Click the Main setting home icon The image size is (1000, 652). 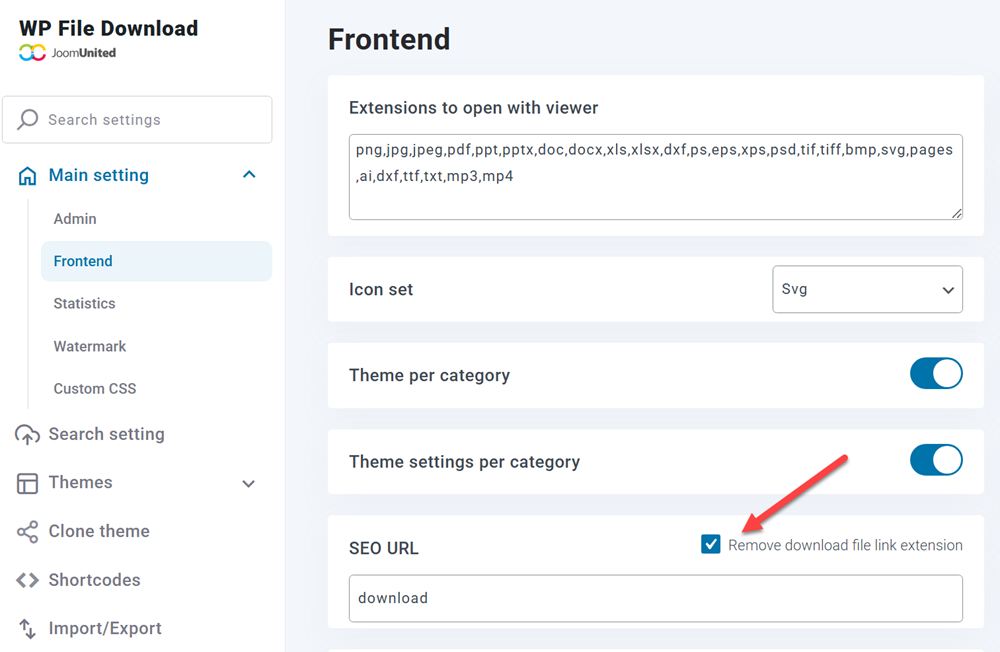(x=28, y=176)
